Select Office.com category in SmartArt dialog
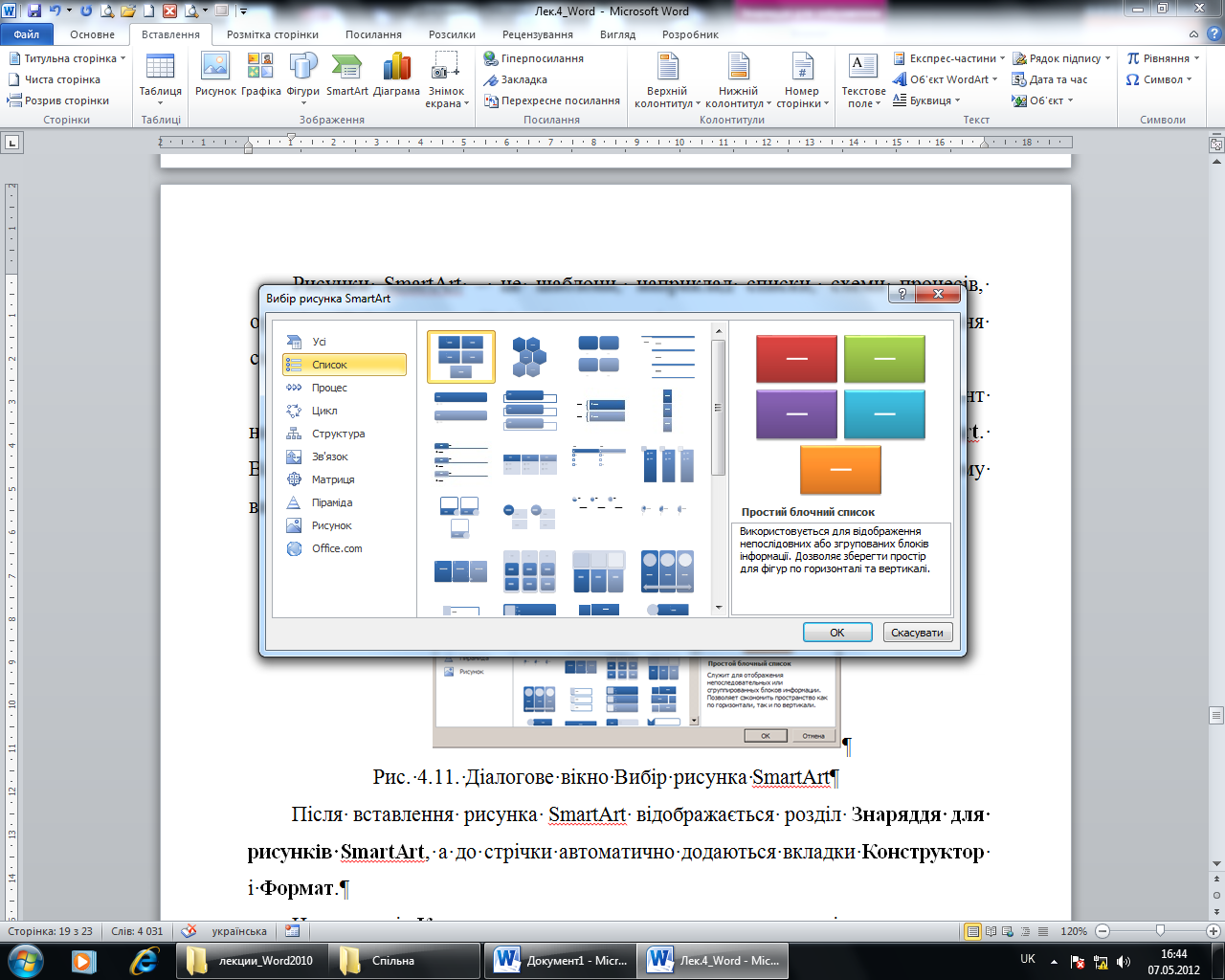Image resolution: width=1225 pixels, height=980 pixels. 345,548
